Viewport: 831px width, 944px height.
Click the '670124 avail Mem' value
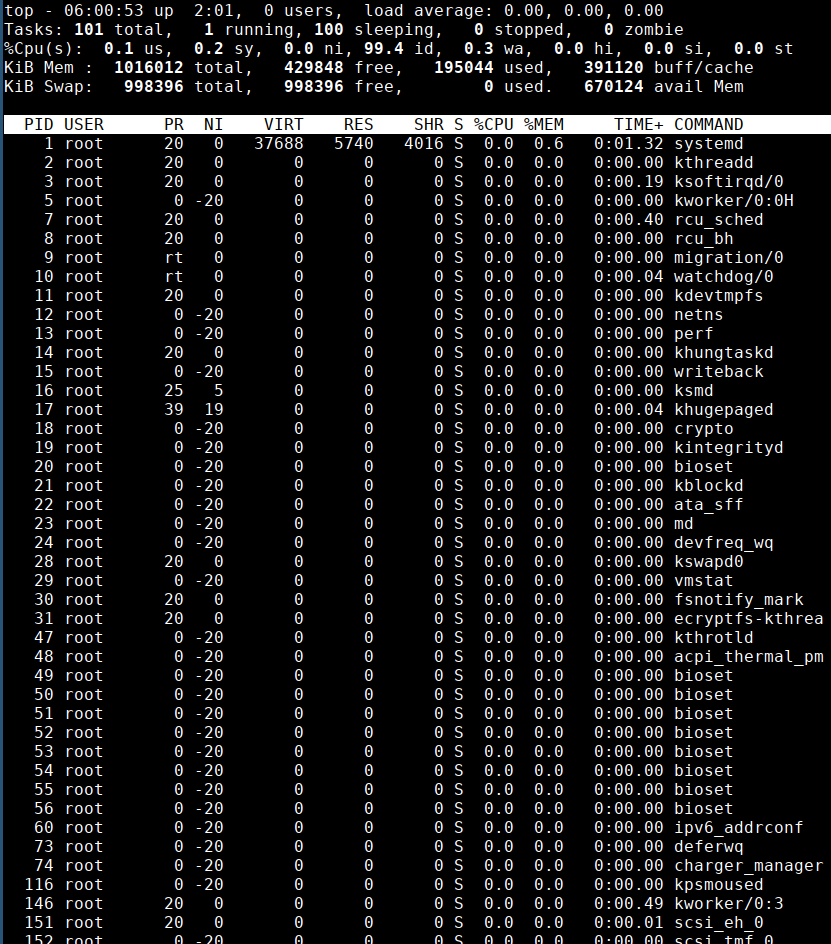(664, 87)
